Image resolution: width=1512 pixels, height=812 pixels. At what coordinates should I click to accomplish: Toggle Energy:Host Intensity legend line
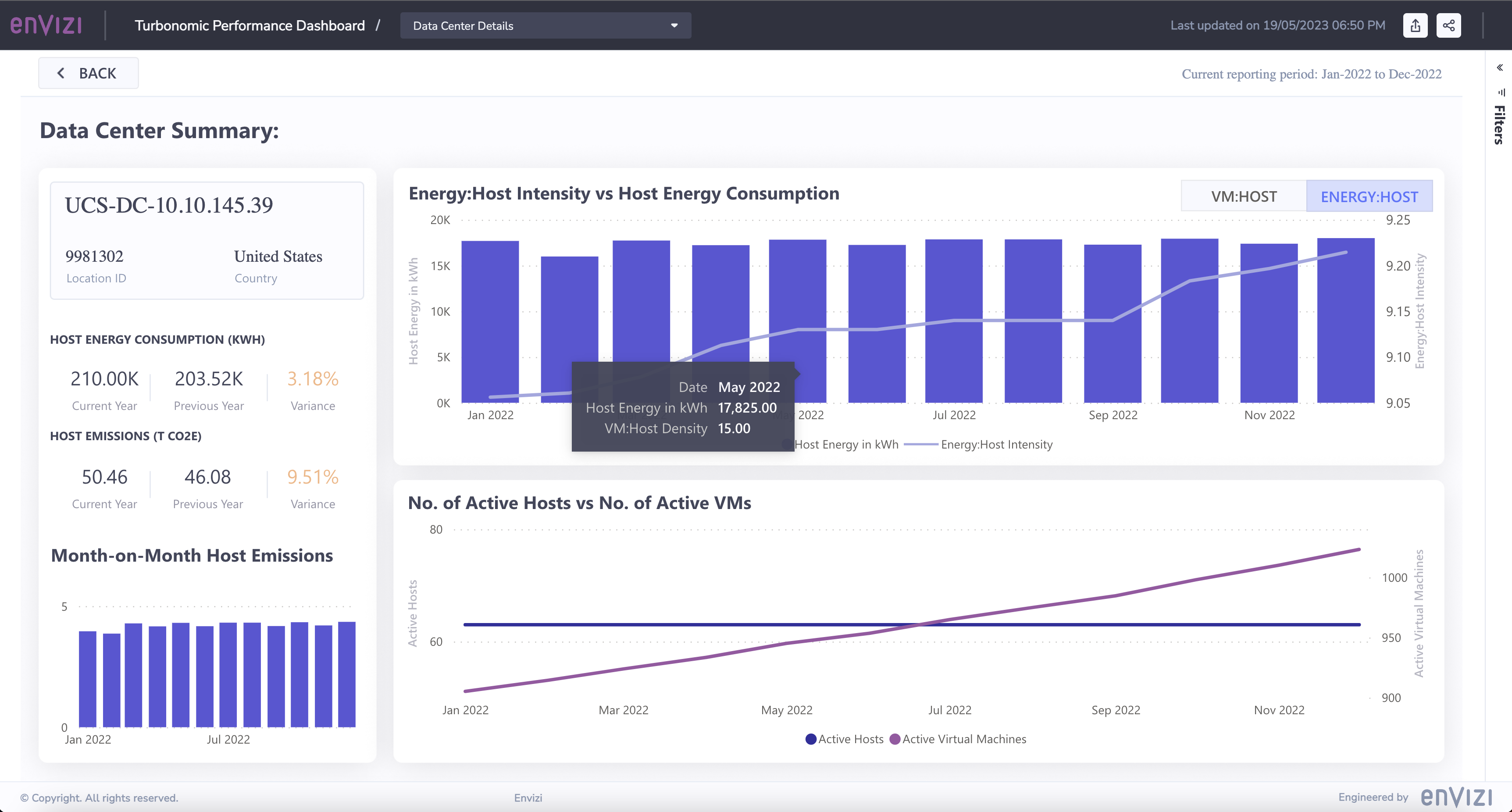[x=996, y=445]
